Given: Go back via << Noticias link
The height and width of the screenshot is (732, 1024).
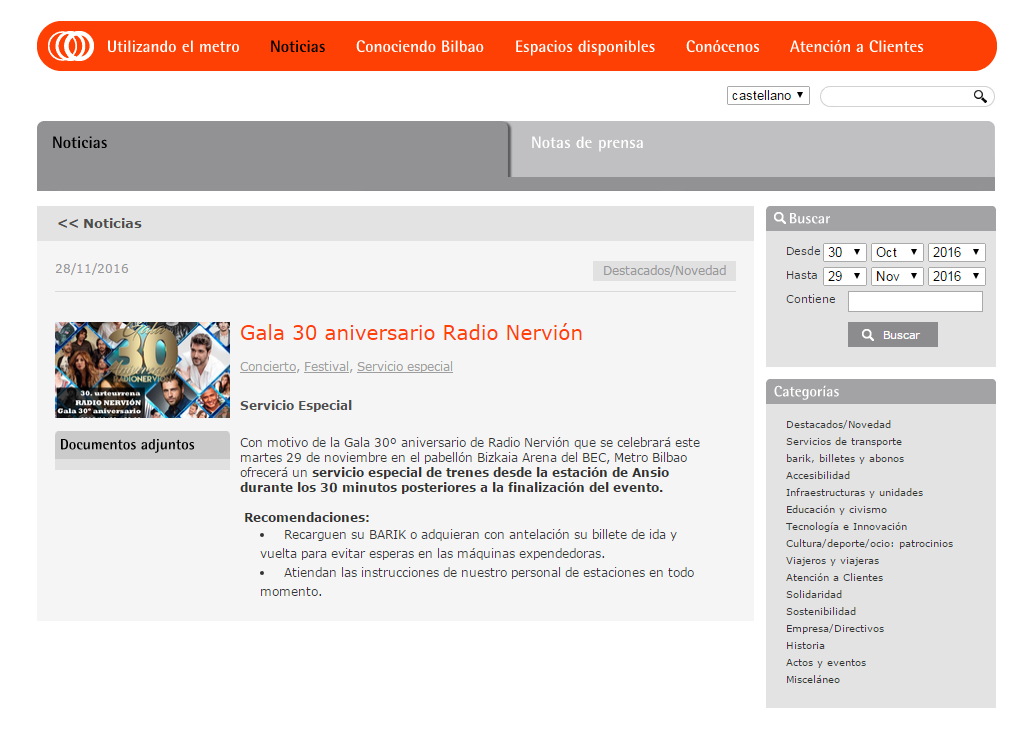Looking at the screenshot, I should pyautogui.click(x=99, y=223).
